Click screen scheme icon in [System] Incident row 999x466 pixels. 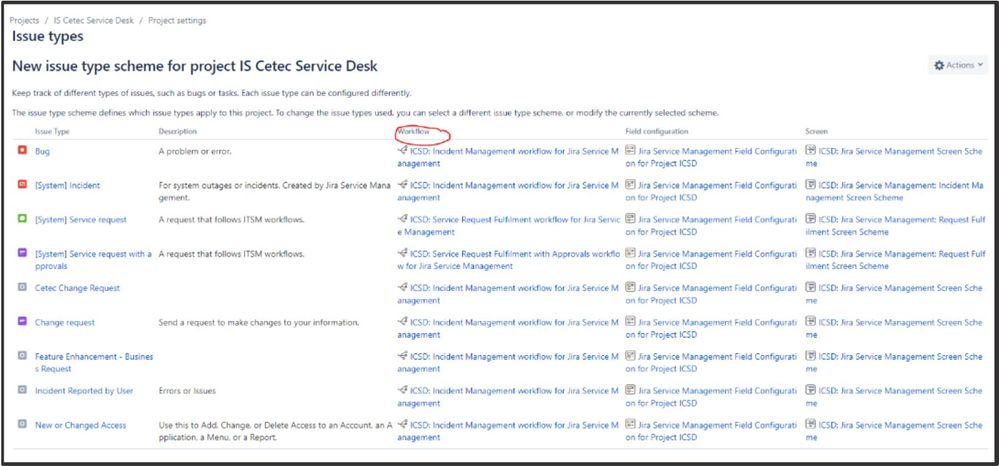click(x=810, y=184)
